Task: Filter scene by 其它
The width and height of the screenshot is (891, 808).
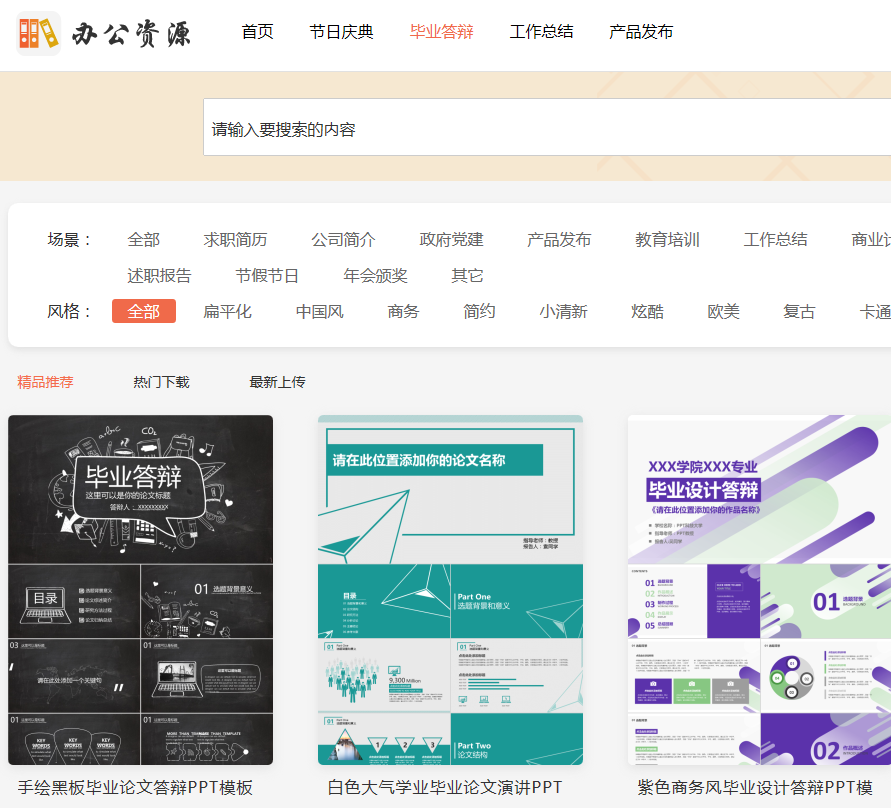Action: click(467, 276)
